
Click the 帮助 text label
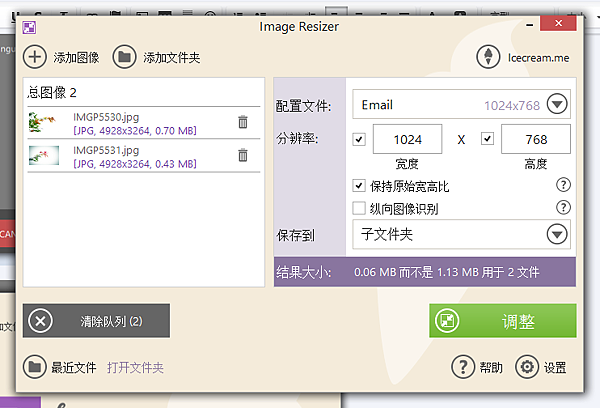[491, 368]
